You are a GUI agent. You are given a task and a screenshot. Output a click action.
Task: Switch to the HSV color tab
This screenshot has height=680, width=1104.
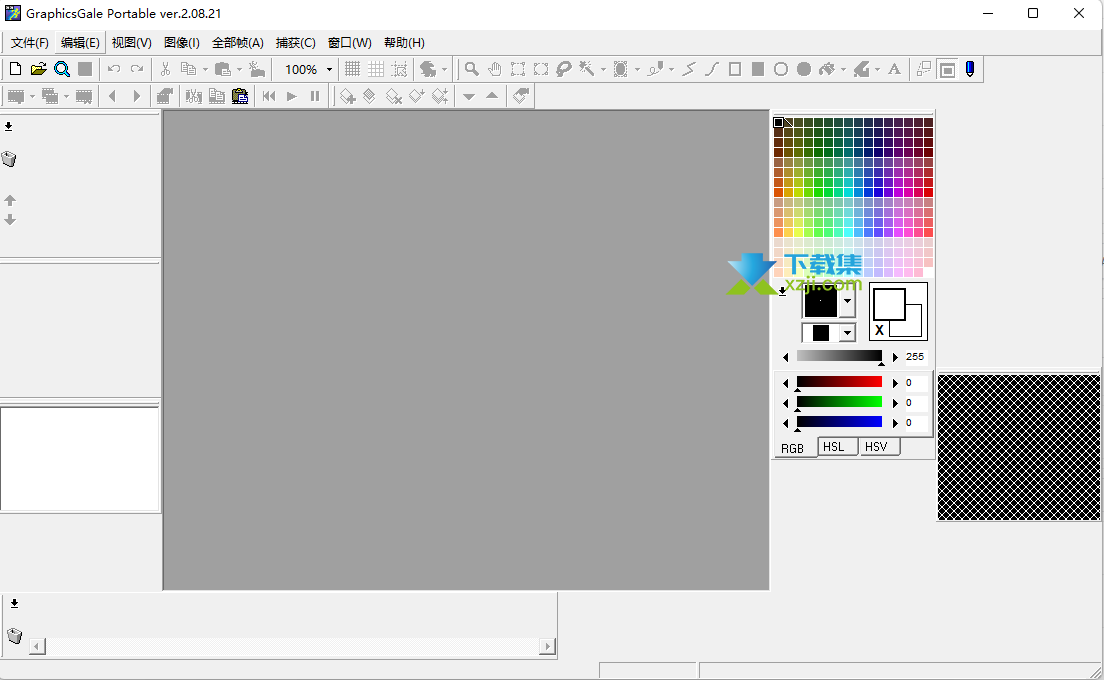876,447
